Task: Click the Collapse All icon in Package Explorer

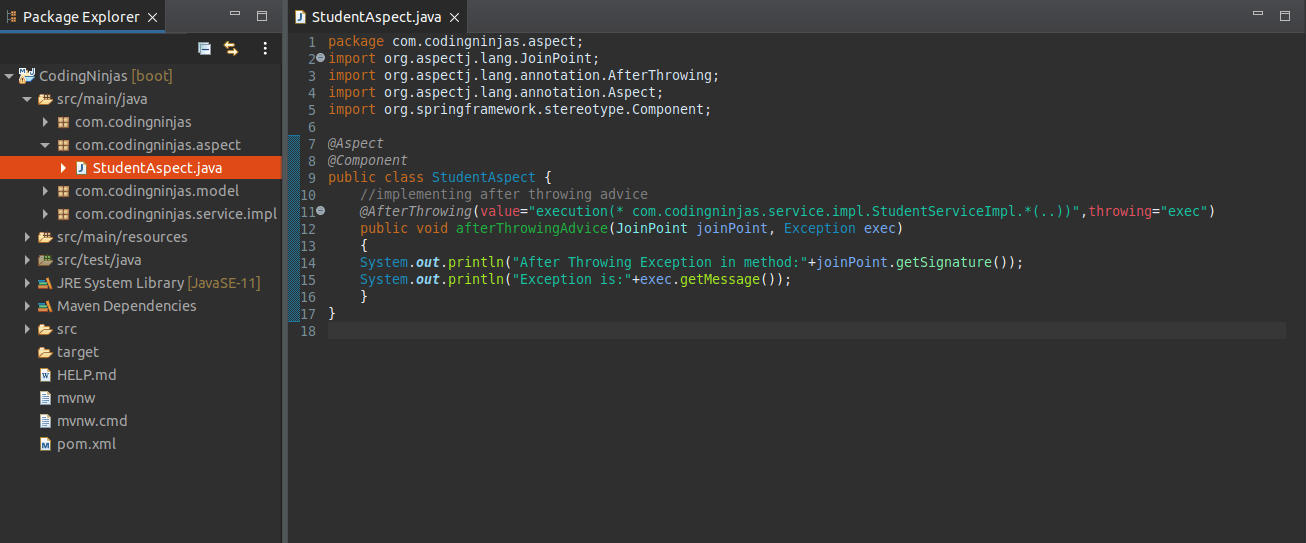Action: click(205, 48)
